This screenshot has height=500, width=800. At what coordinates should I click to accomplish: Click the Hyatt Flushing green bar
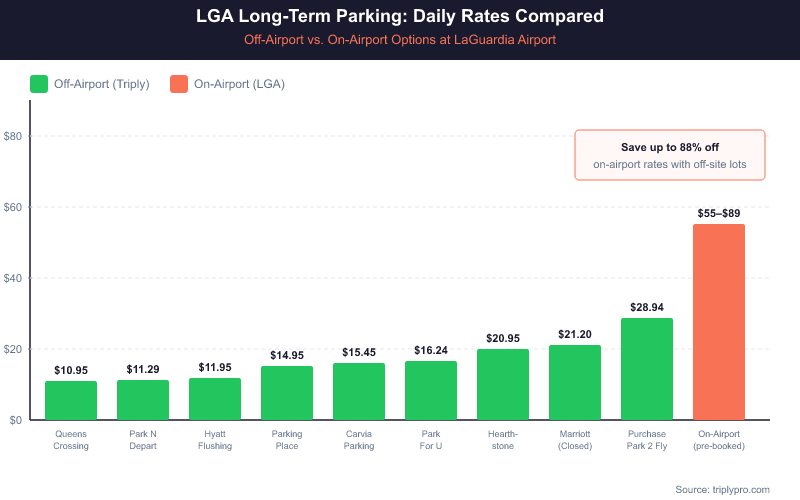click(215, 399)
